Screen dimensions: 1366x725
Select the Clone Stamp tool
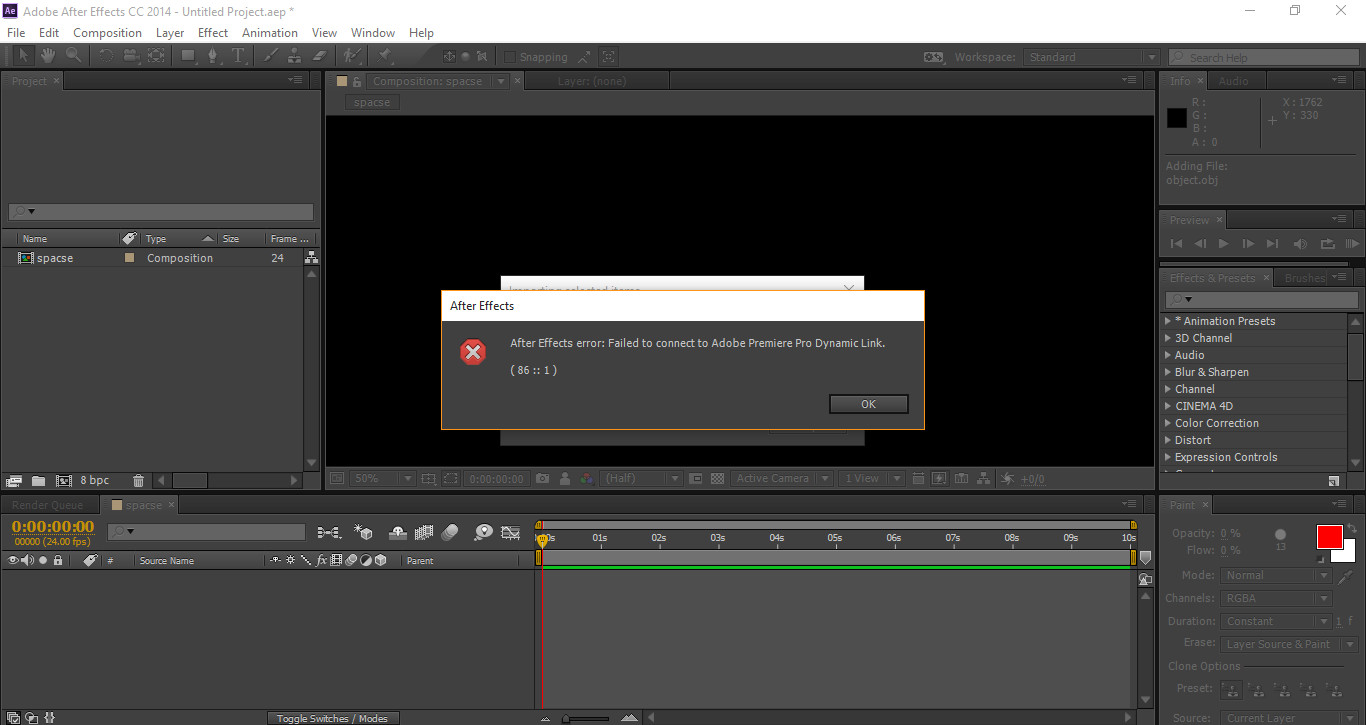[295, 56]
